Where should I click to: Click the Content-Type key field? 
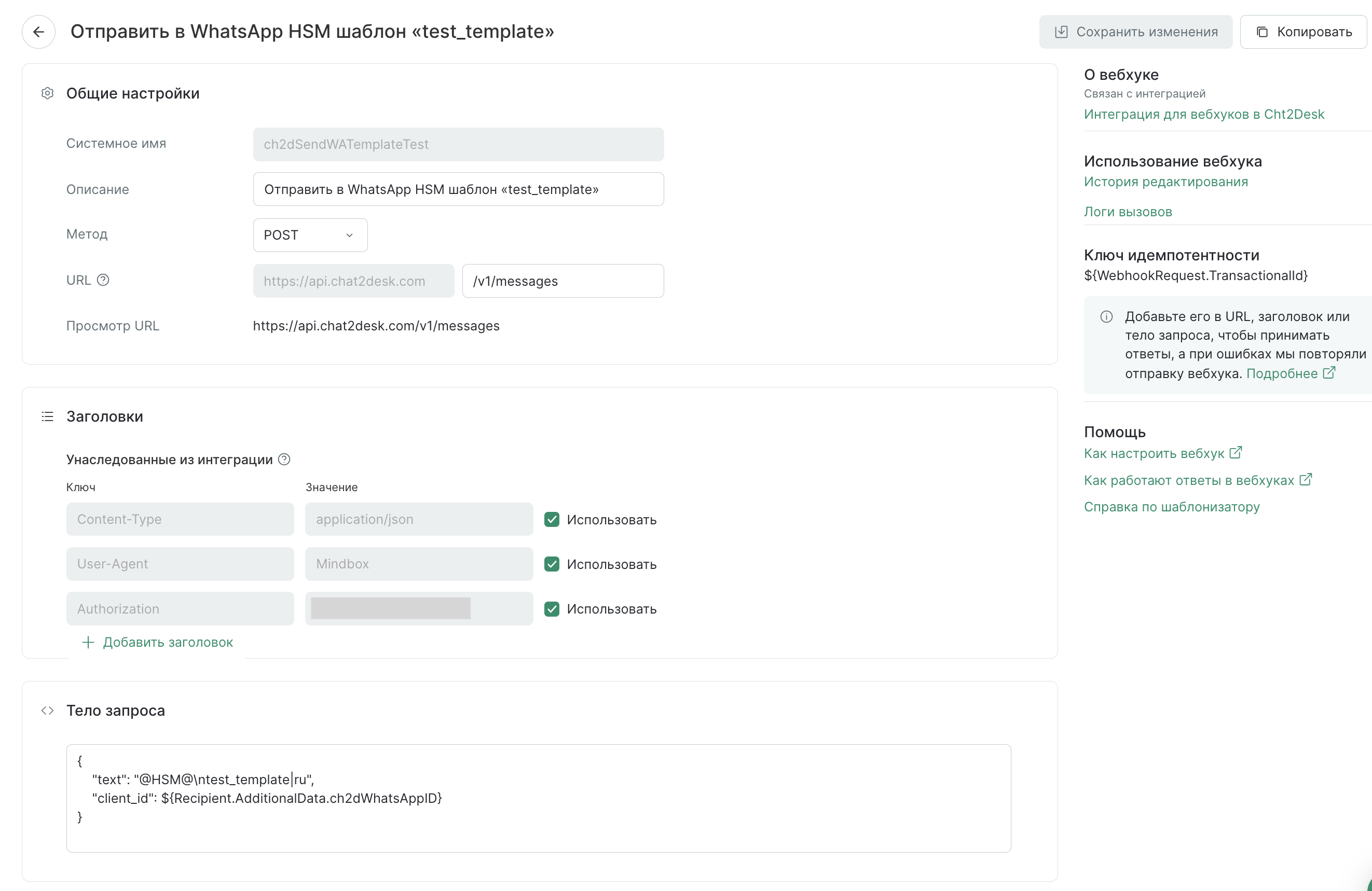click(x=180, y=519)
